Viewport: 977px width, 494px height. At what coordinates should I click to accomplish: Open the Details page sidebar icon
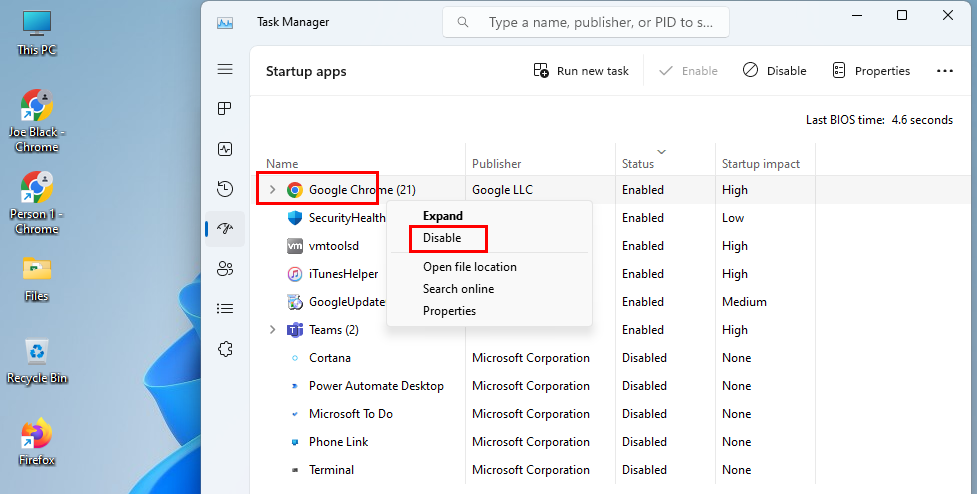(x=225, y=308)
